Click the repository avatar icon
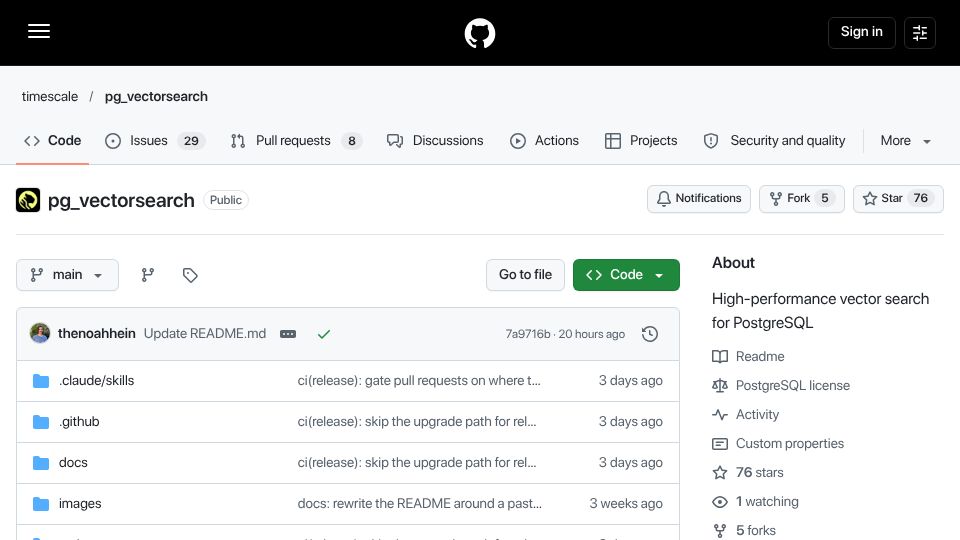This screenshot has width=960, height=540. click(28, 200)
